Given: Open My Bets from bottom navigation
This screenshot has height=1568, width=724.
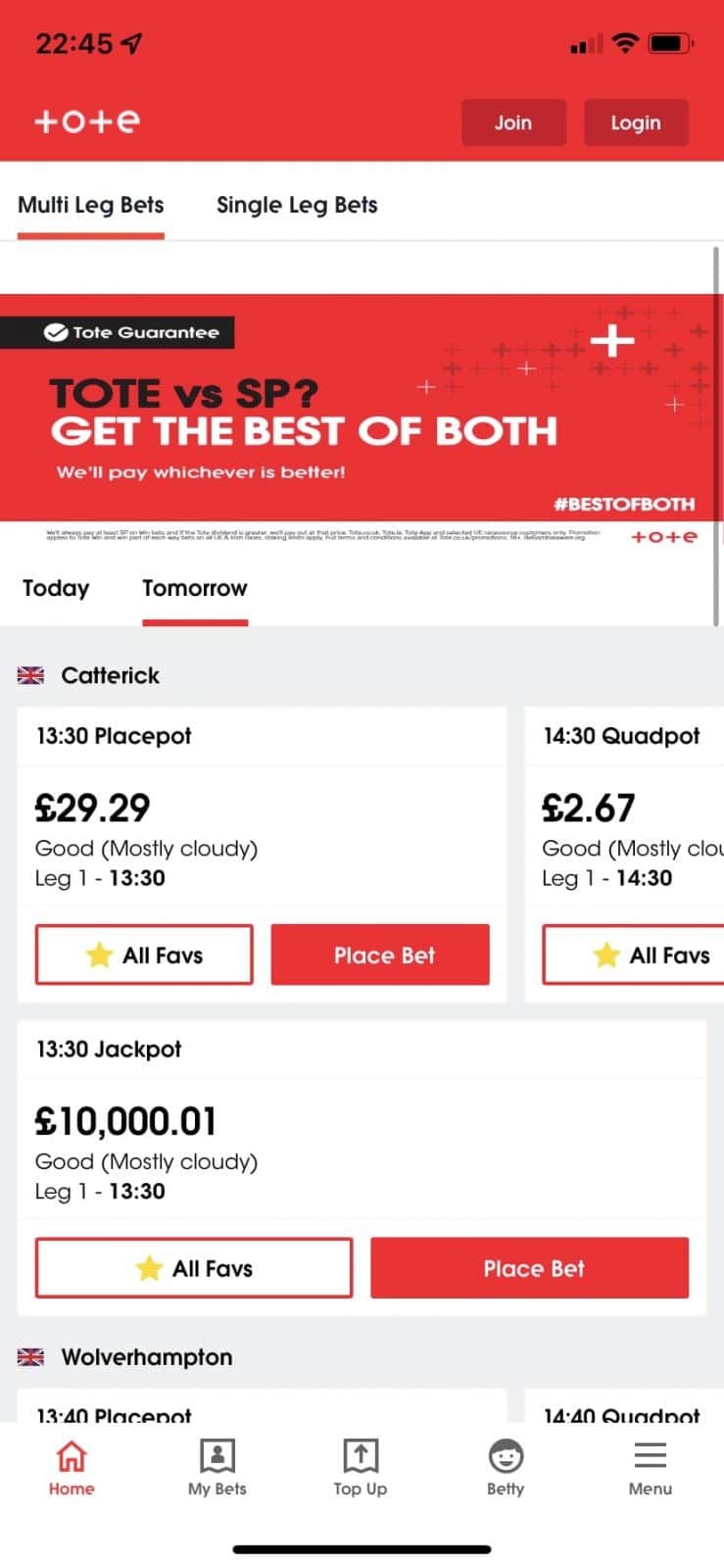Looking at the screenshot, I should point(217,1456).
